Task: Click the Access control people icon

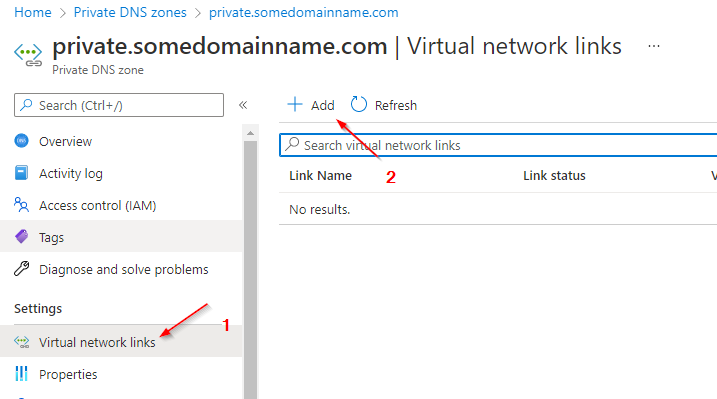Action: coord(21,205)
